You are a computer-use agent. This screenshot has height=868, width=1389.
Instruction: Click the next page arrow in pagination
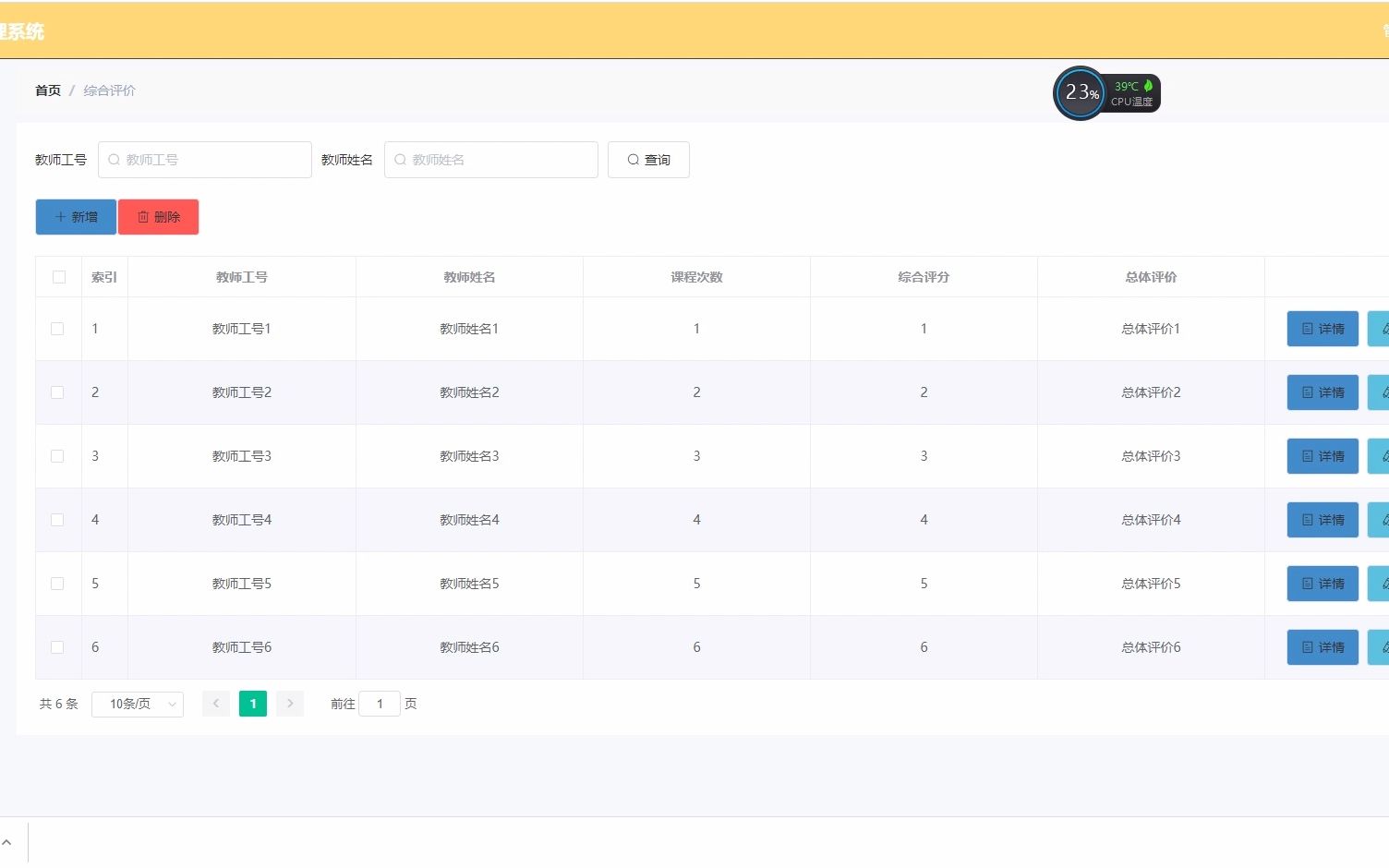coord(289,703)
